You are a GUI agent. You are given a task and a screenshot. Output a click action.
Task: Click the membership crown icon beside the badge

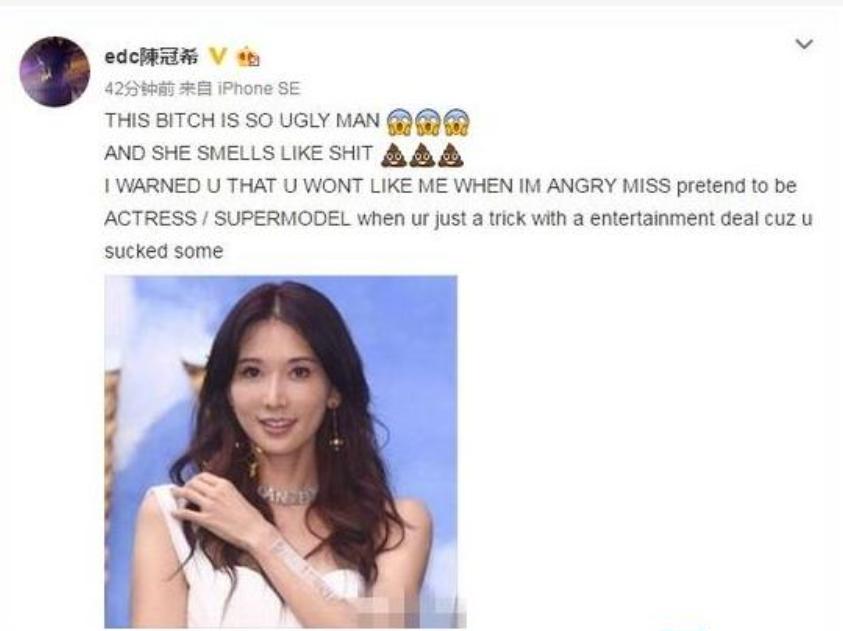point(248,56)
